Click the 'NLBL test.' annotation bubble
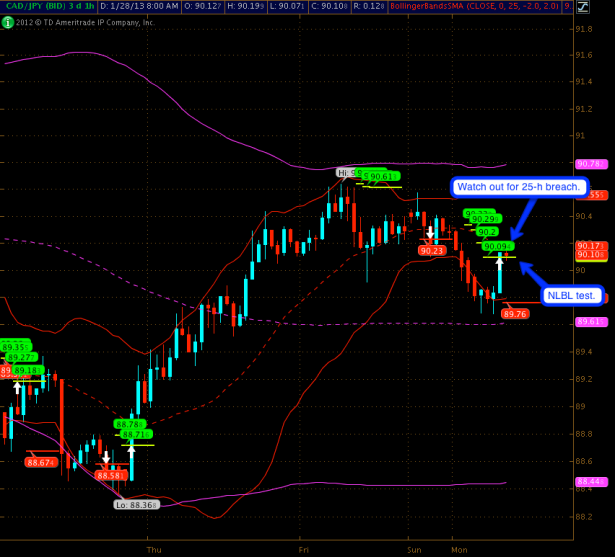615x557 pixels. (572, 295)
